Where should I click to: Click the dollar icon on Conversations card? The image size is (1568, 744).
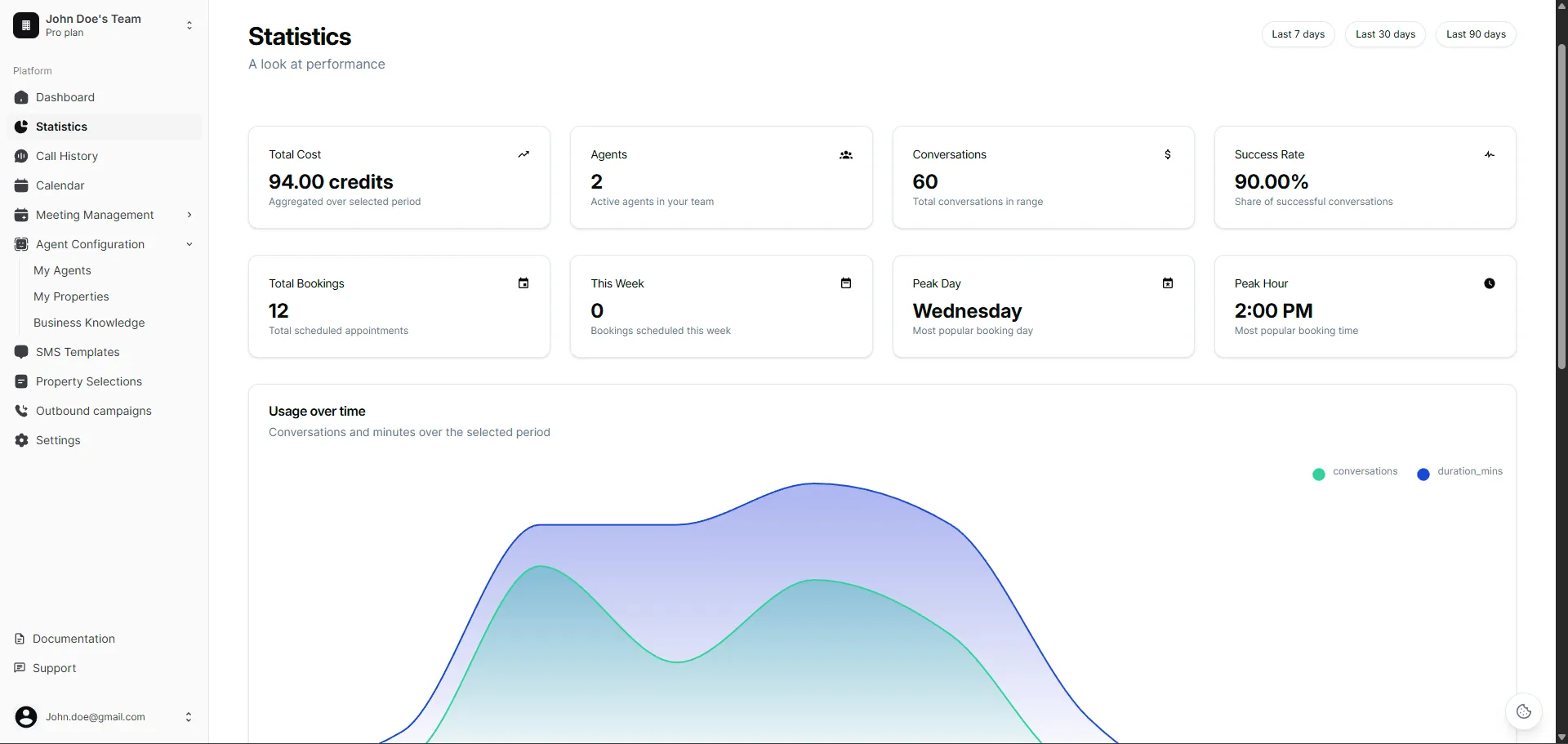coord(1168,154)
